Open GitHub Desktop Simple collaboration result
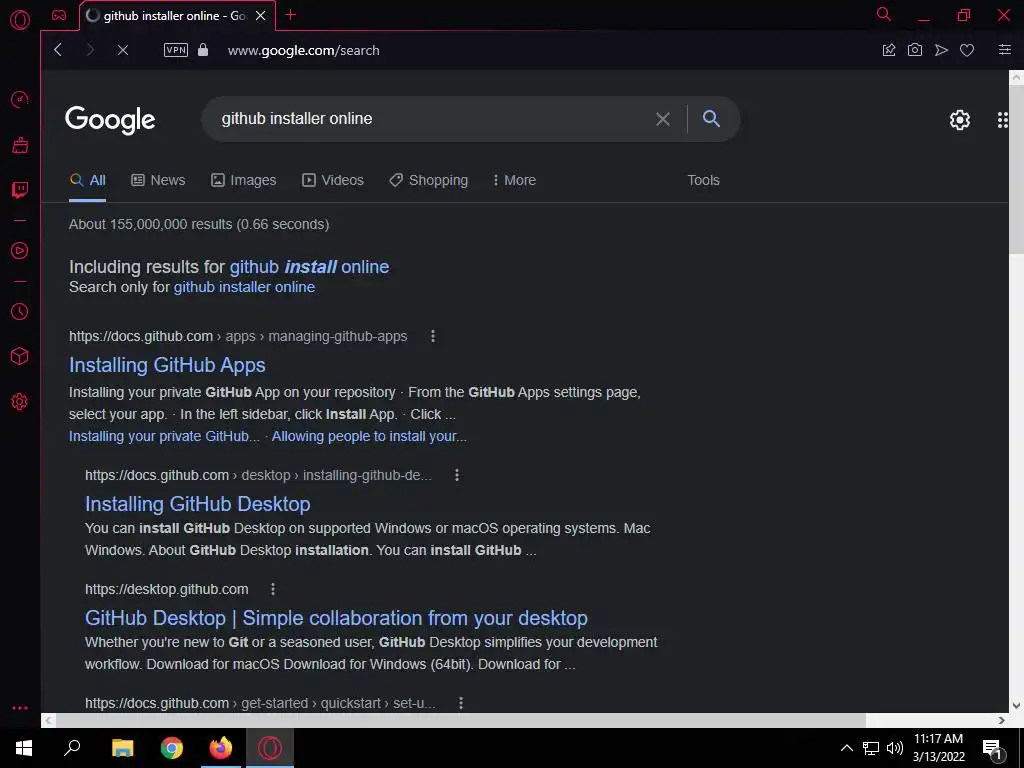Image resolution: width=1024 pixels, height=768 pixels. pyautogui.click(x=336, y=618)
